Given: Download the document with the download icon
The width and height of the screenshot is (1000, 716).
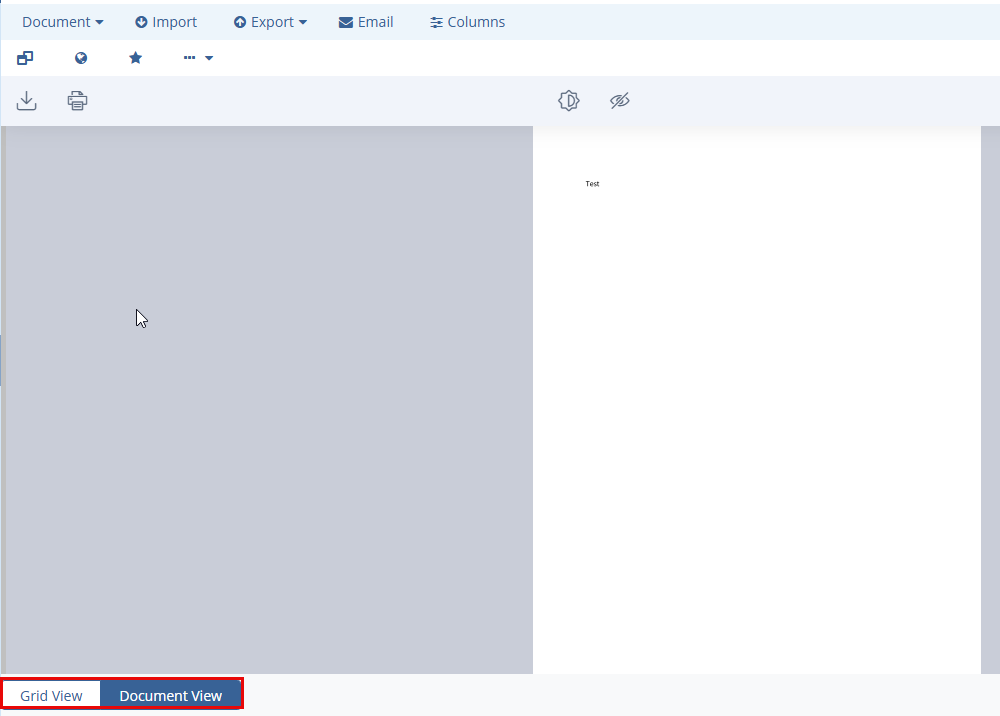Looking at the screenshot, I should 27,101.
